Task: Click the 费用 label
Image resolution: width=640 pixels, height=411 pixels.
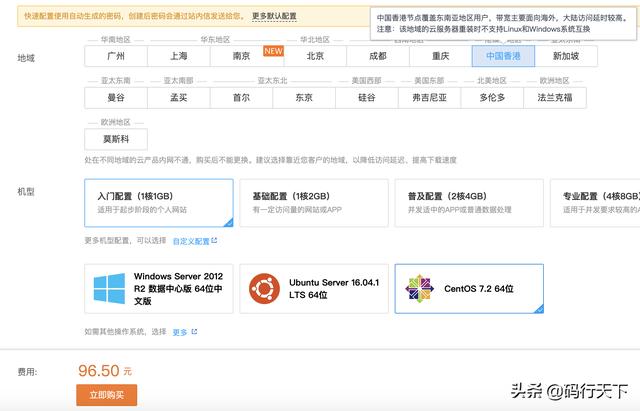Action: coord(27,372)
